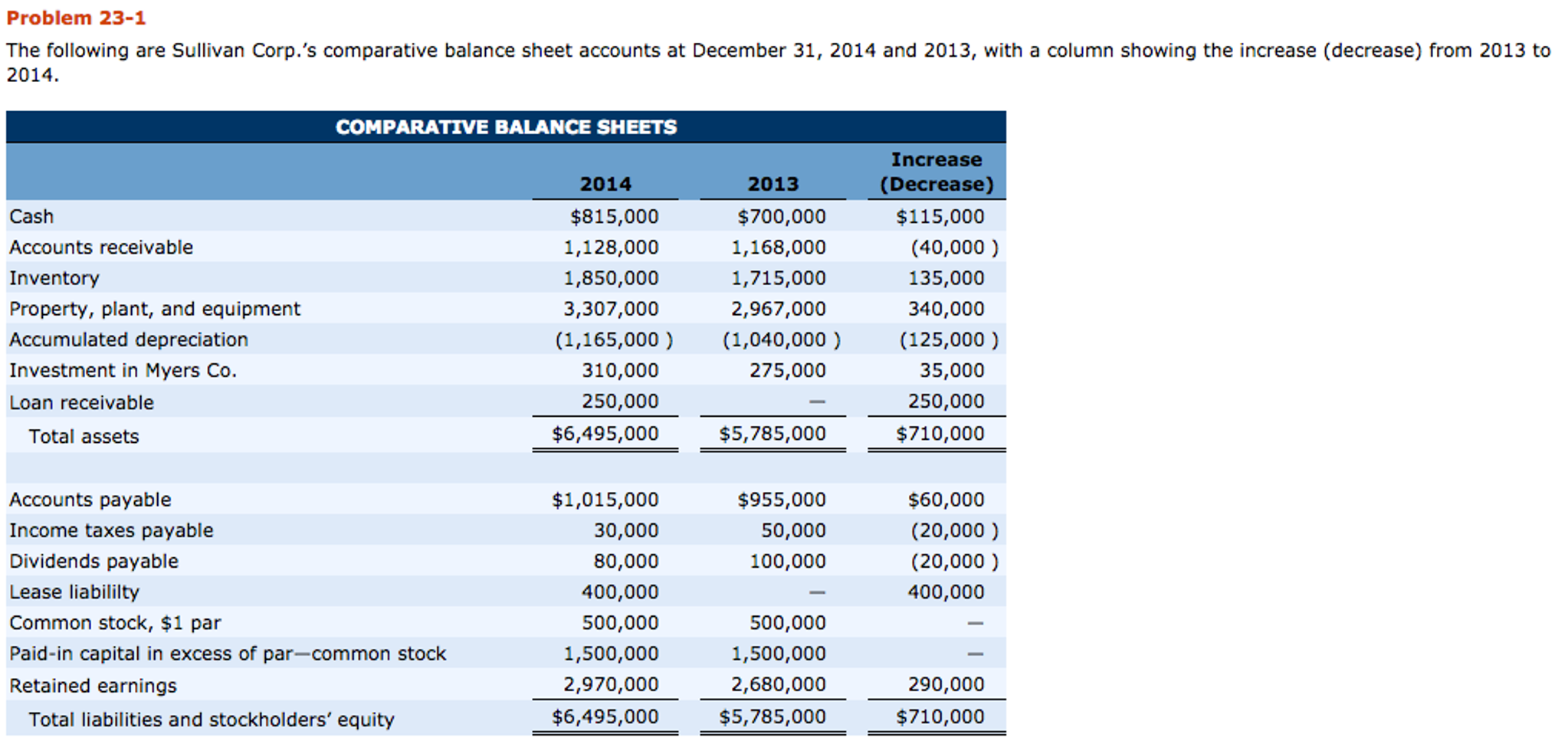The width and height of the screenshot is (1568, 754).
Task: Click Accounts receivable 2013 value 1,168,000
Action: click(779, 248)
